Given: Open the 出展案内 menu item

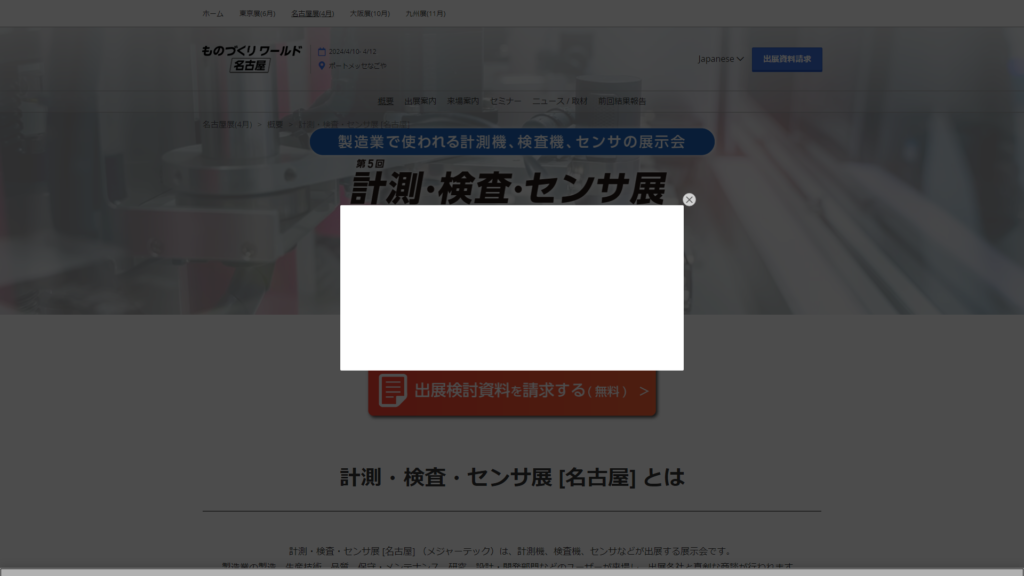Looking at the screenshot, I should 420,101.
